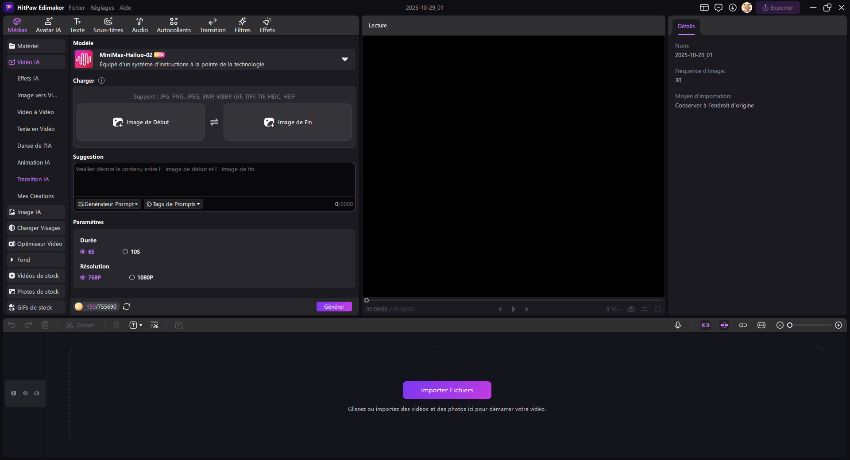Open Vidéos de stock in sidebar
This screenshot has height=460, width=850.
[x=36, y=276]
